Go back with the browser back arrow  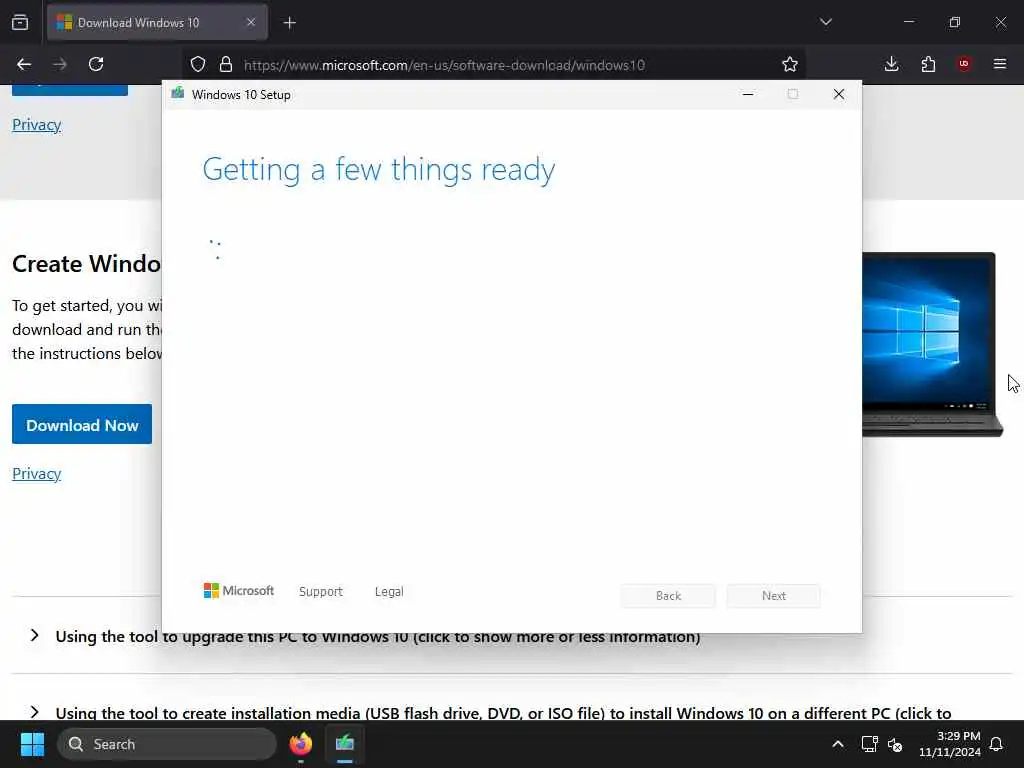pyautogui.click(x=24, y=64)
